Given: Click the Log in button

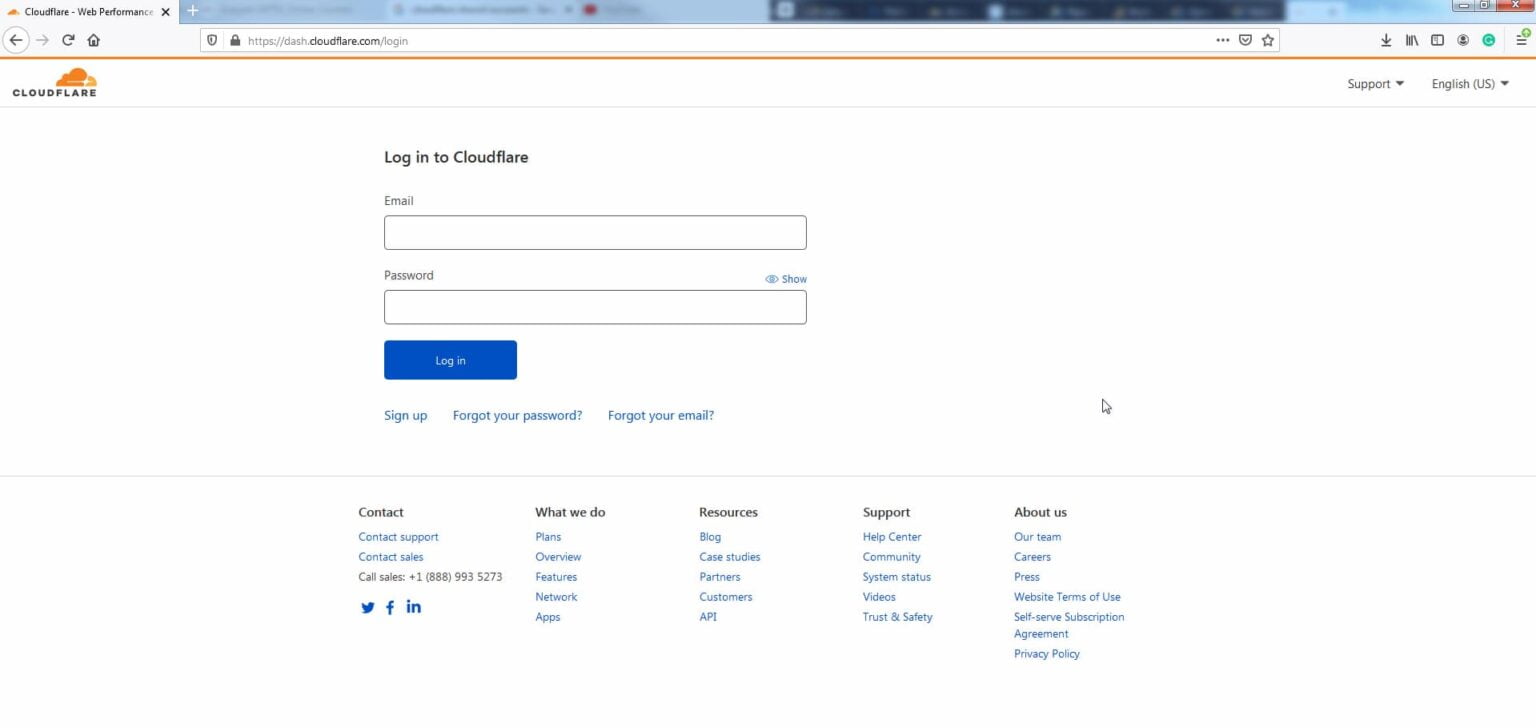Looking at the screenshot, I should [x=450, y=360].
